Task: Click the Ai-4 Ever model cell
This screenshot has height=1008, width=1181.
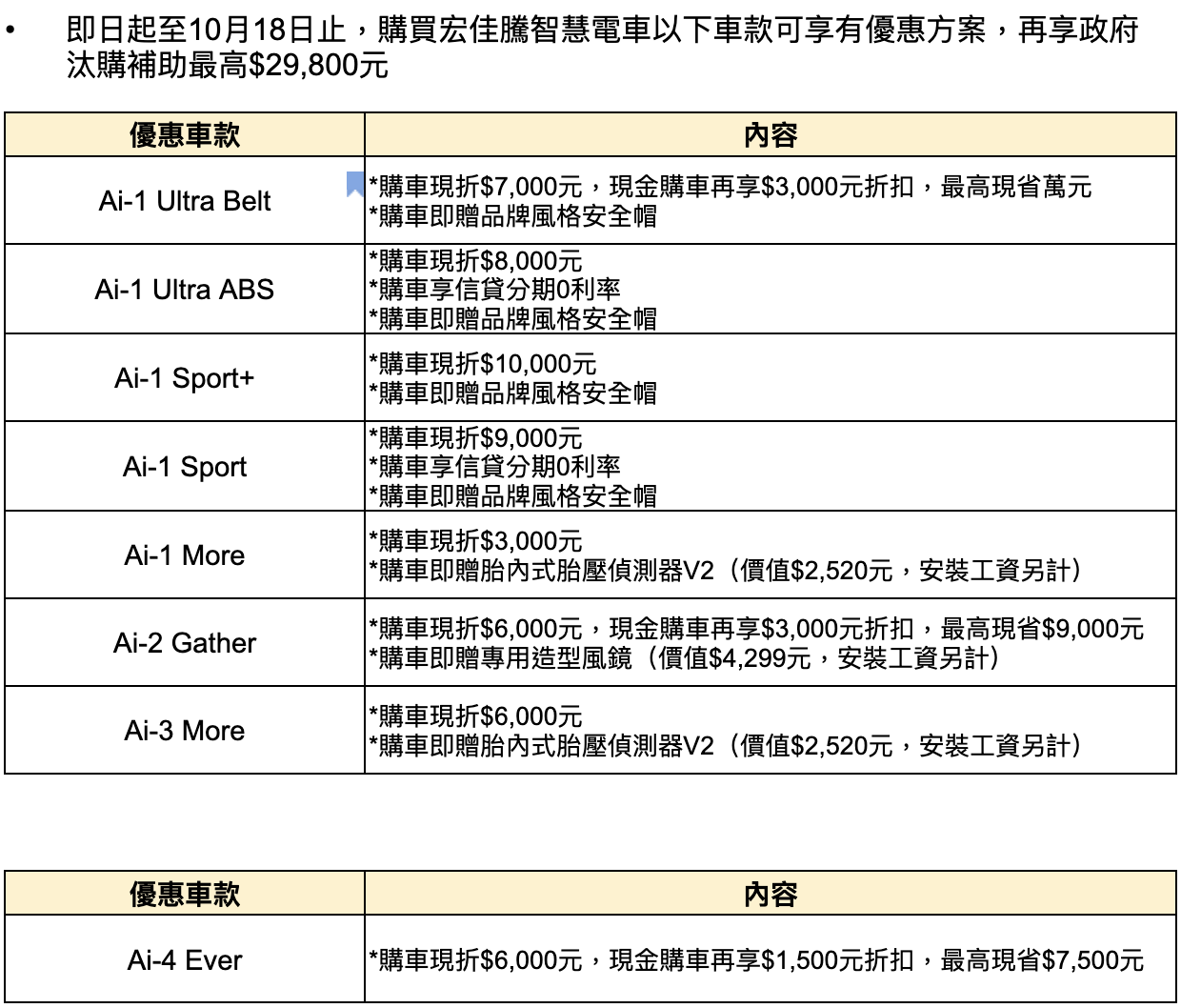Action: pyautogui.click(x=185, y=959)
